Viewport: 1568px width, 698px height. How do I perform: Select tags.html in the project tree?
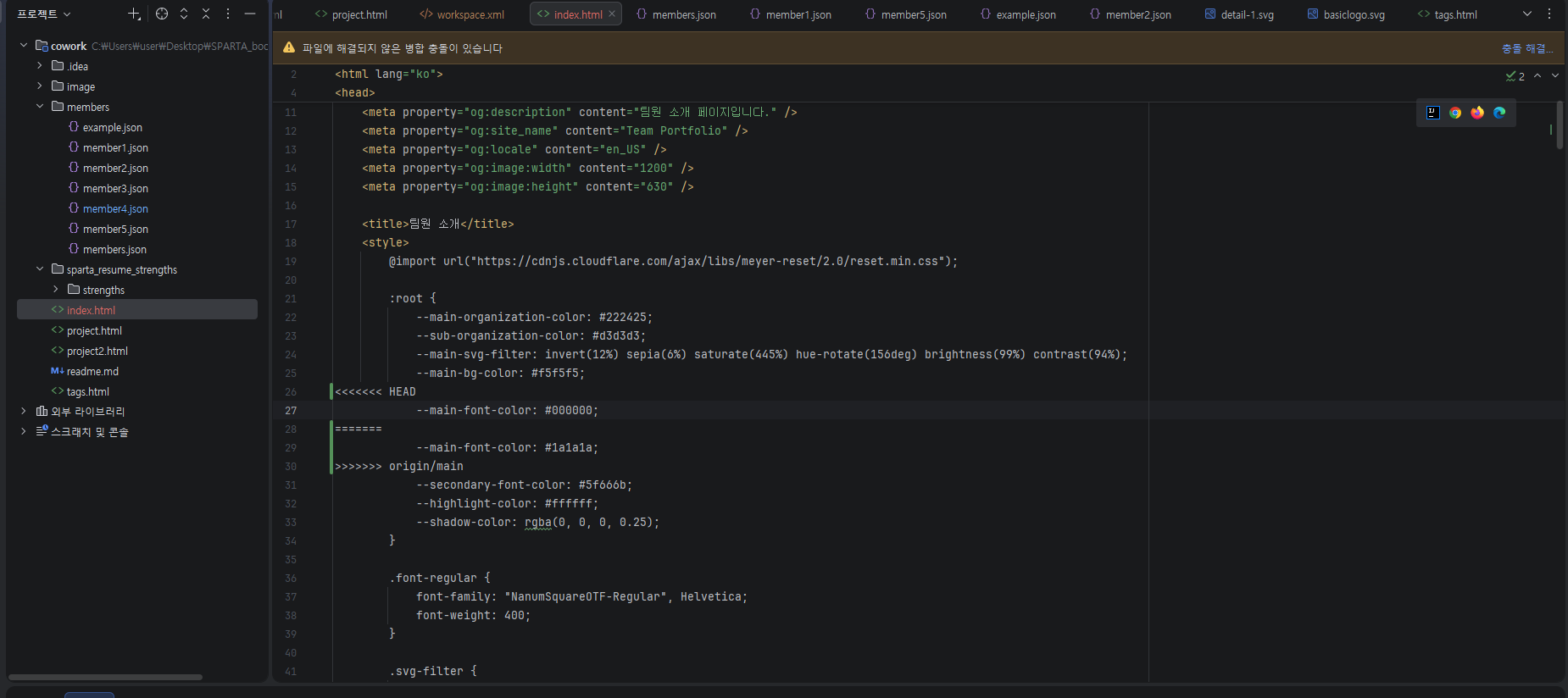[88, 391]
